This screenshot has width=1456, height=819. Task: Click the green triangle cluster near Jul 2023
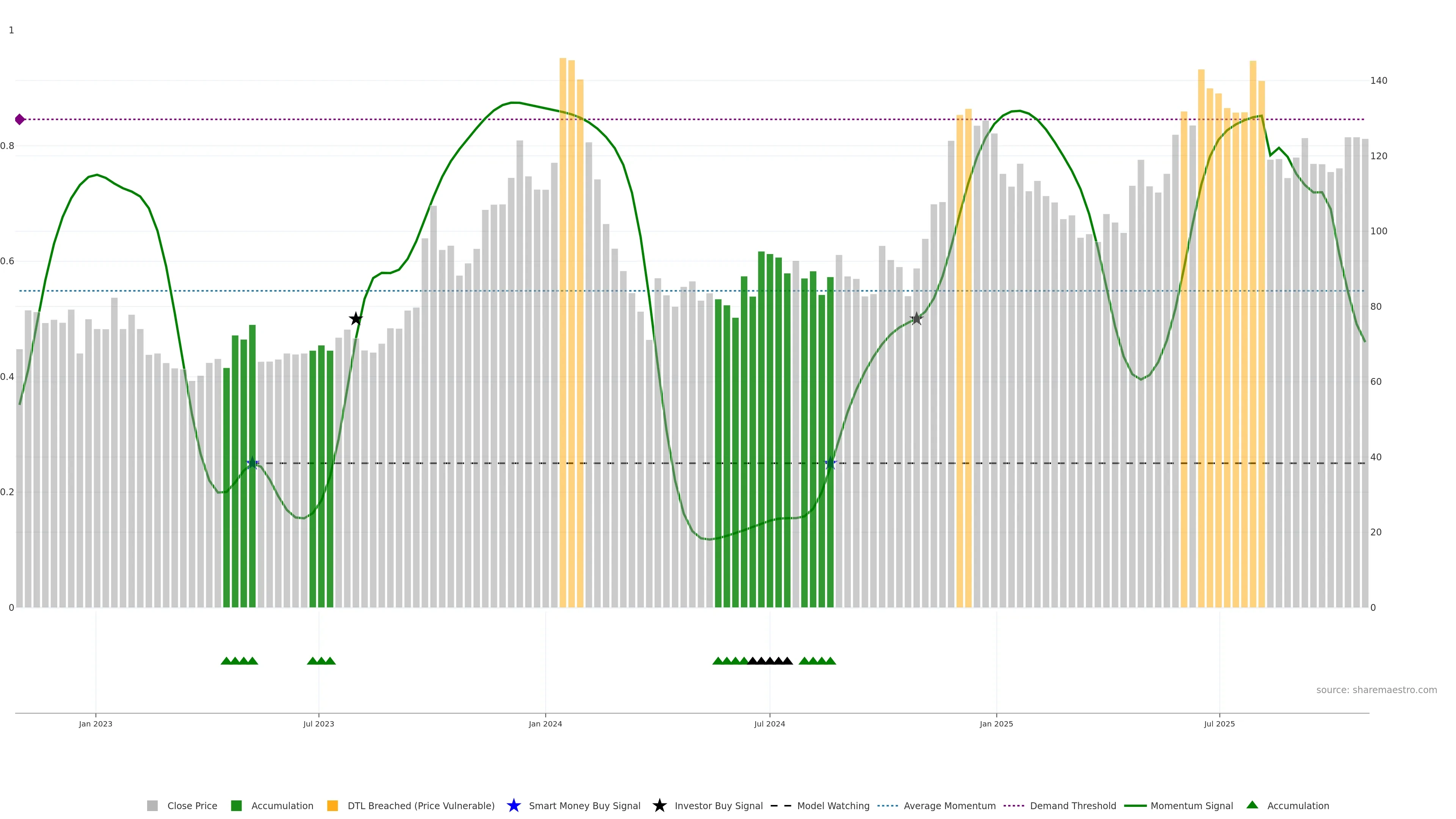click(x=321, y=661)
